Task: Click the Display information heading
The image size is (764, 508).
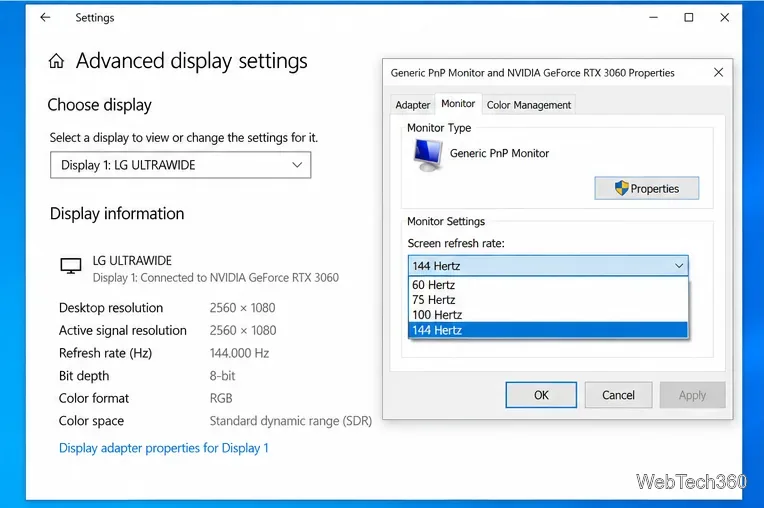Action: (117, 214)
